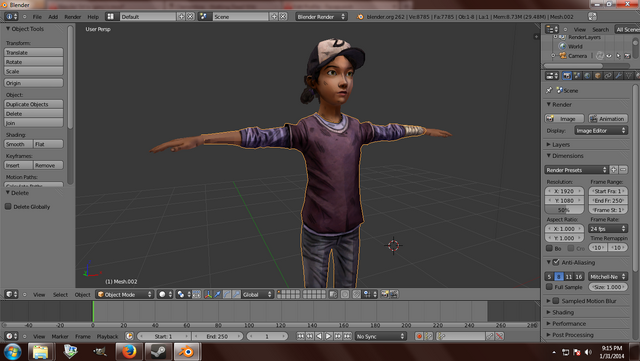Click the Duplicate Objects button
The height and width of the screenshot is (361, 640).
33,104
